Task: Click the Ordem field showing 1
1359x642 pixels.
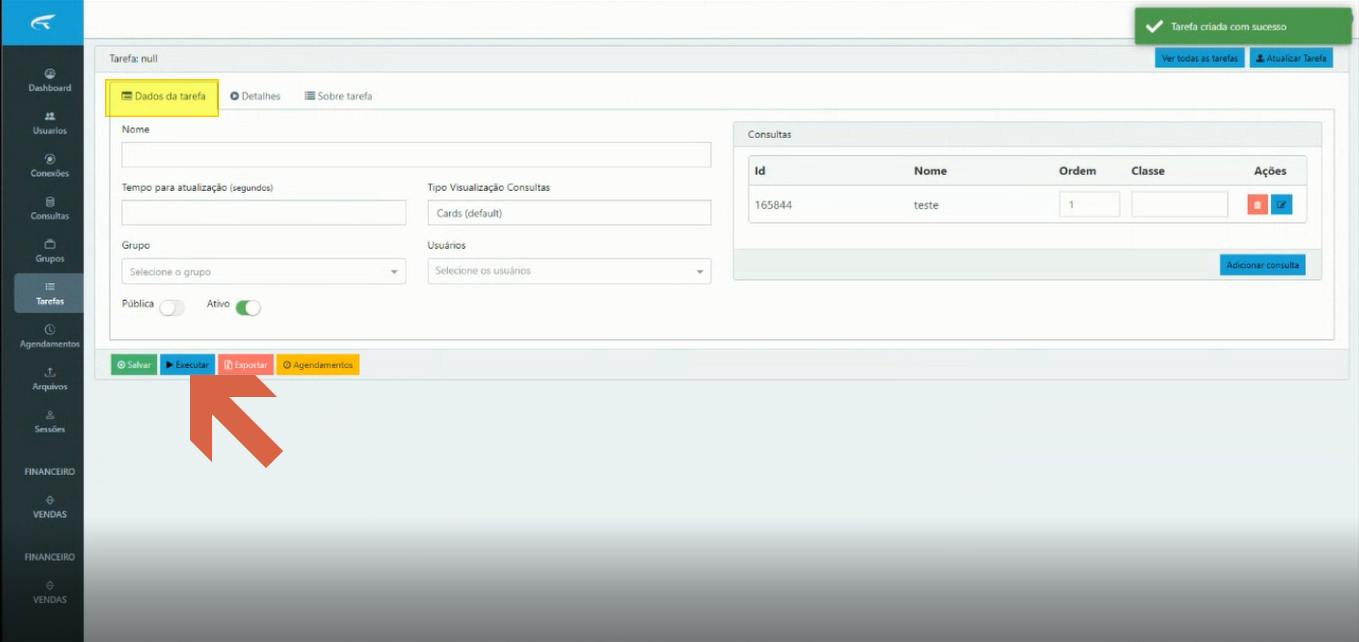Action: click(x=1089, y=204)
